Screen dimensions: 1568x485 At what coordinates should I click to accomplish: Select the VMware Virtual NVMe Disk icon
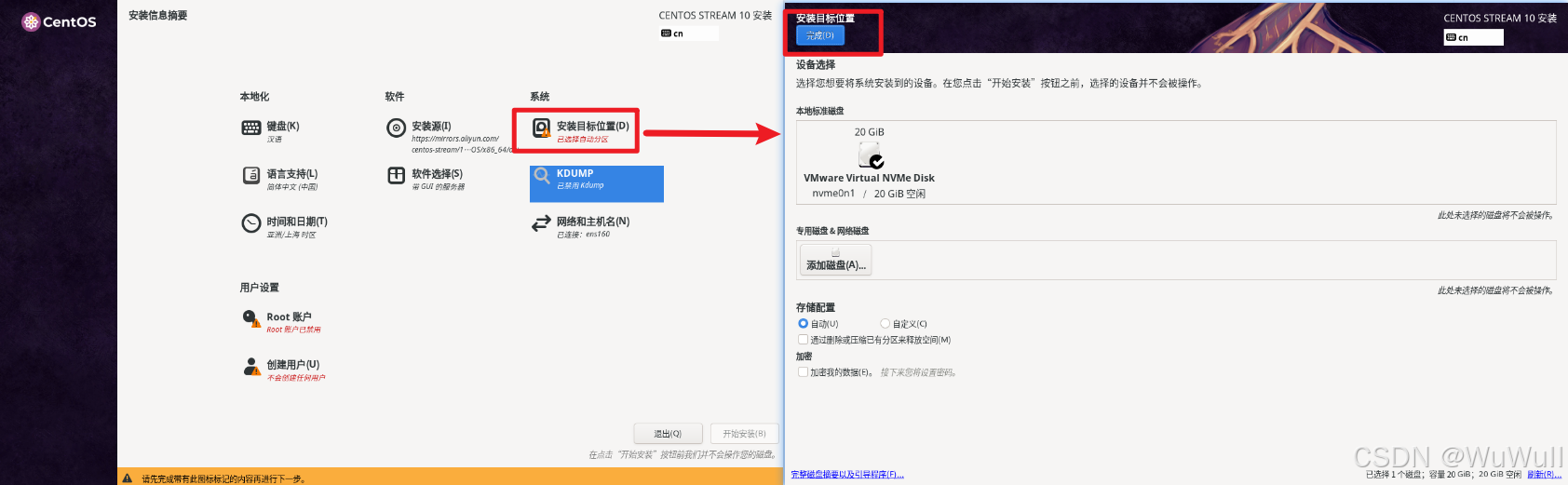pyautogui.click(x=871, y=155)
